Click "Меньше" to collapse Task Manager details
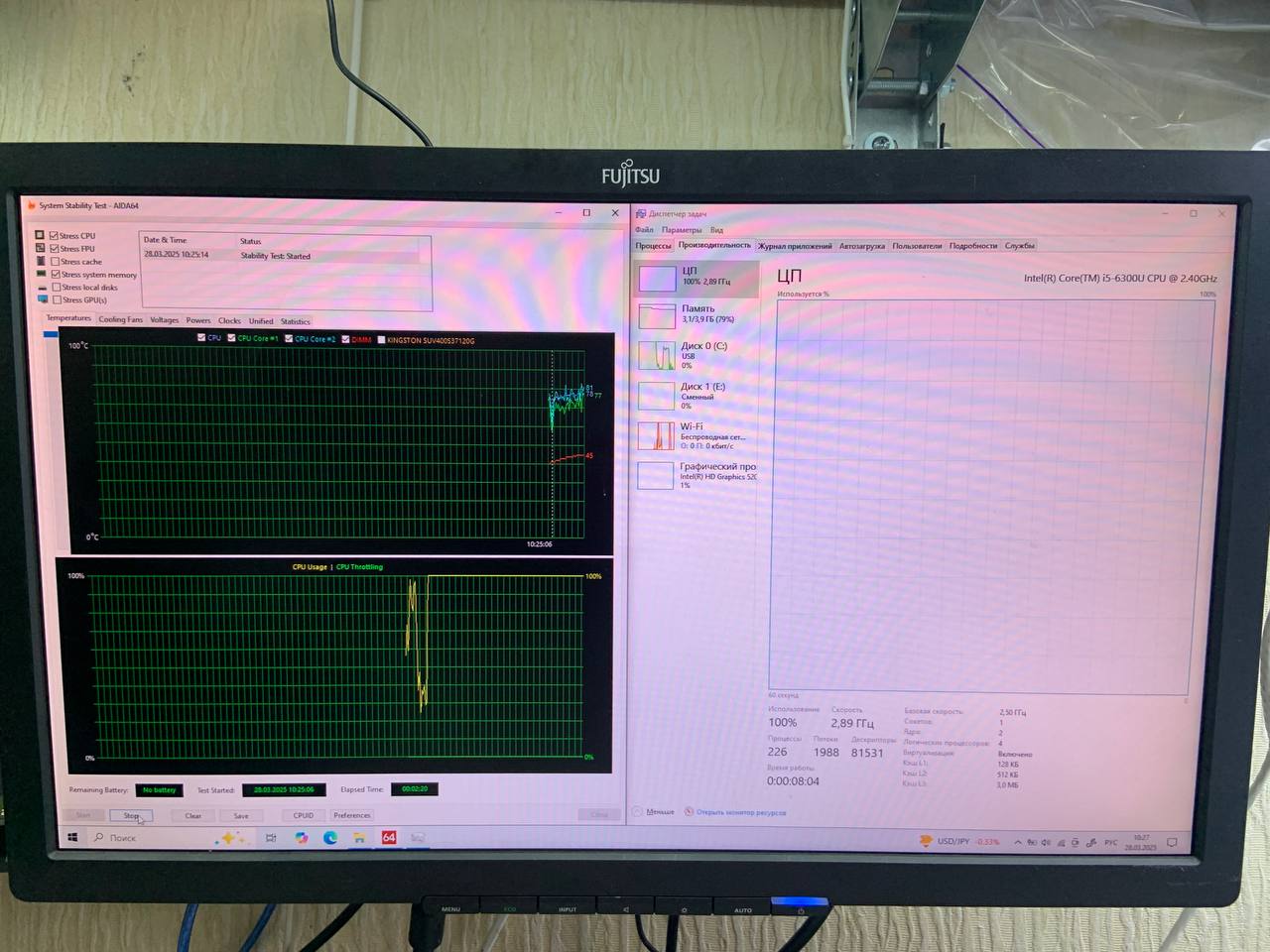This screenshot has height=952, width=1270. click(x=659, y=812)
